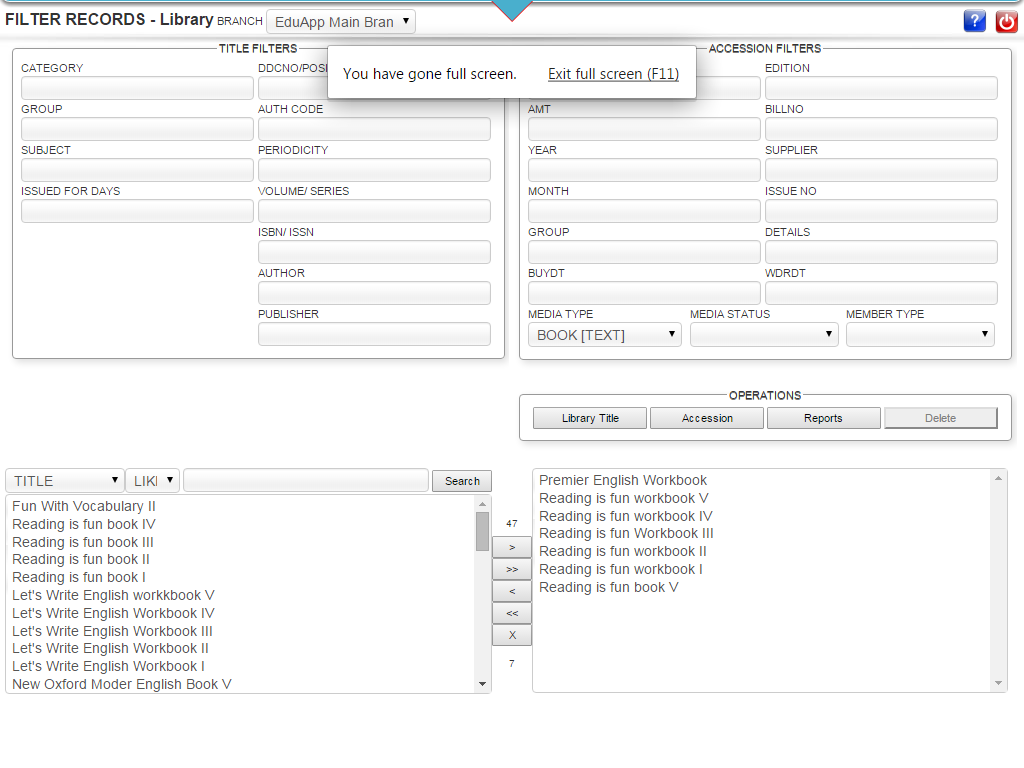Image resolution: width=1024 pixels, height=768 pixels.
Task: Click the Search button
Action: pyautogui.click(x=461, y=480)
